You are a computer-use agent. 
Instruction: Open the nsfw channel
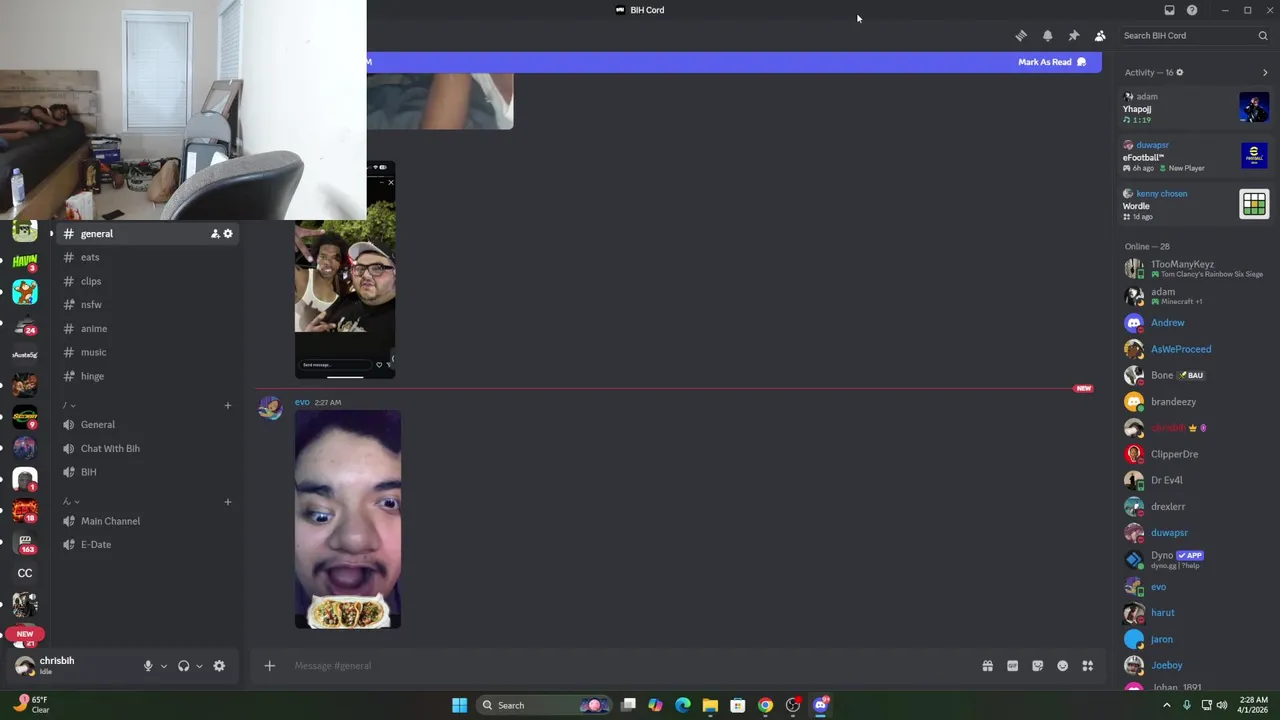[147, 304]
